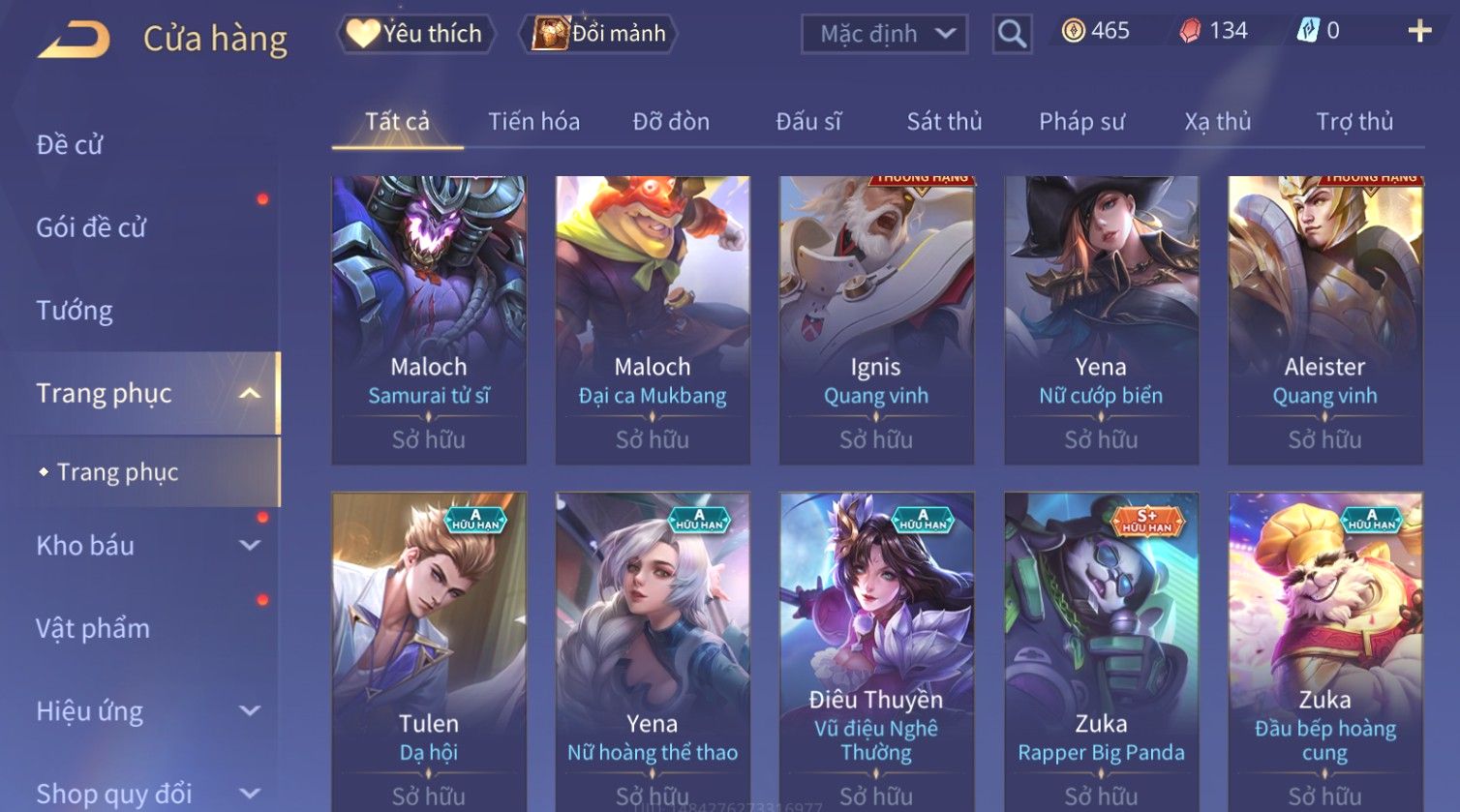Open the Mặc định sort dropdown
The image size is (1460, 812).
(884, 34)
